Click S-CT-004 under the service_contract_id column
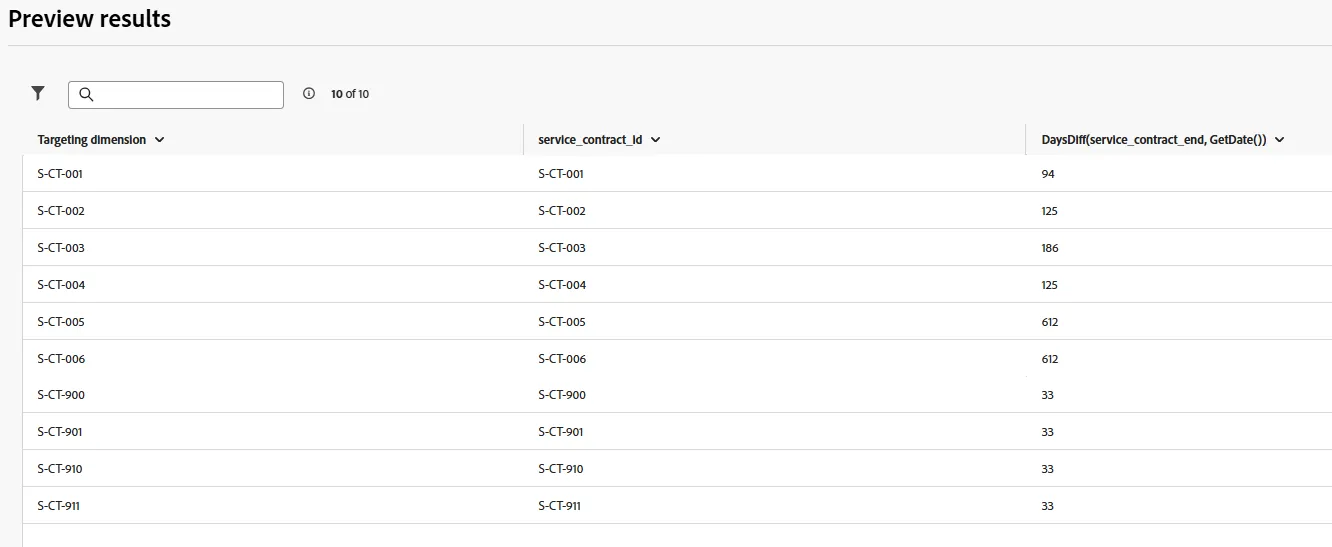The image size is (1332, 547). coord(562,285)
